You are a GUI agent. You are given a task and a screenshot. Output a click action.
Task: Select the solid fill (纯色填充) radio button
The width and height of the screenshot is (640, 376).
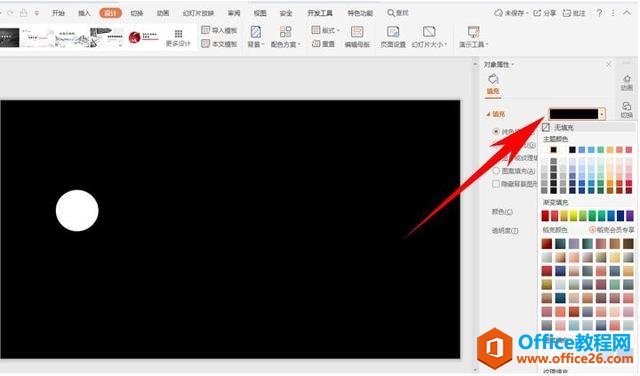(496, 131)
